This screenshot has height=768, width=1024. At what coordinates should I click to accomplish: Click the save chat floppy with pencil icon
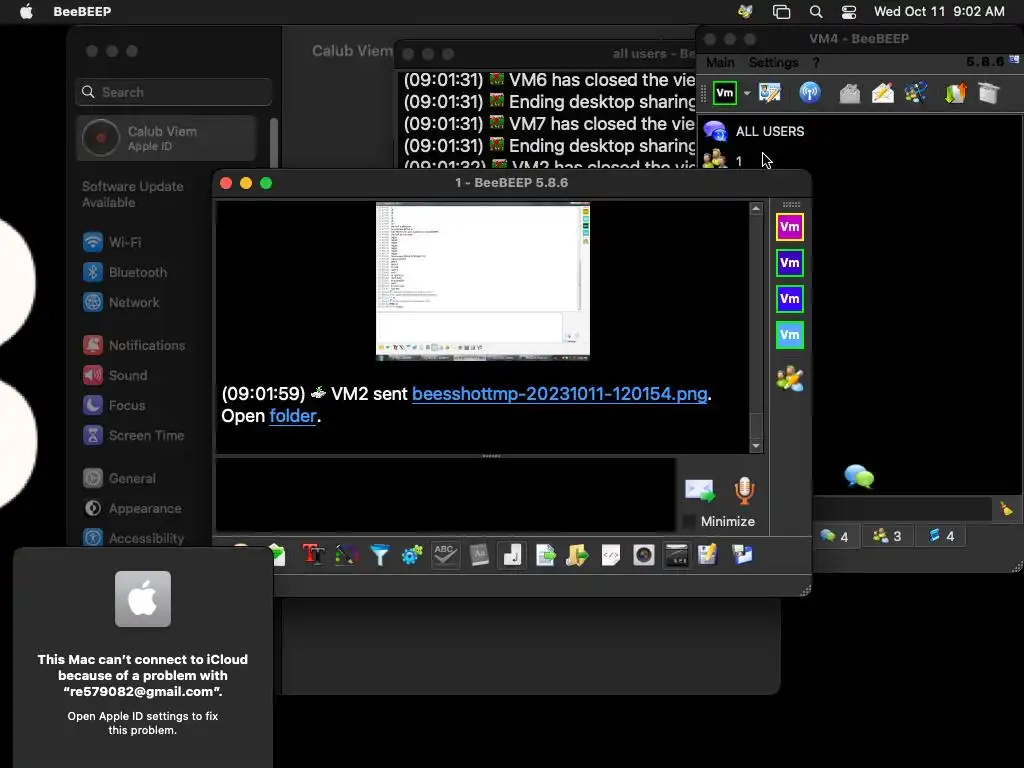pos(708,555)
